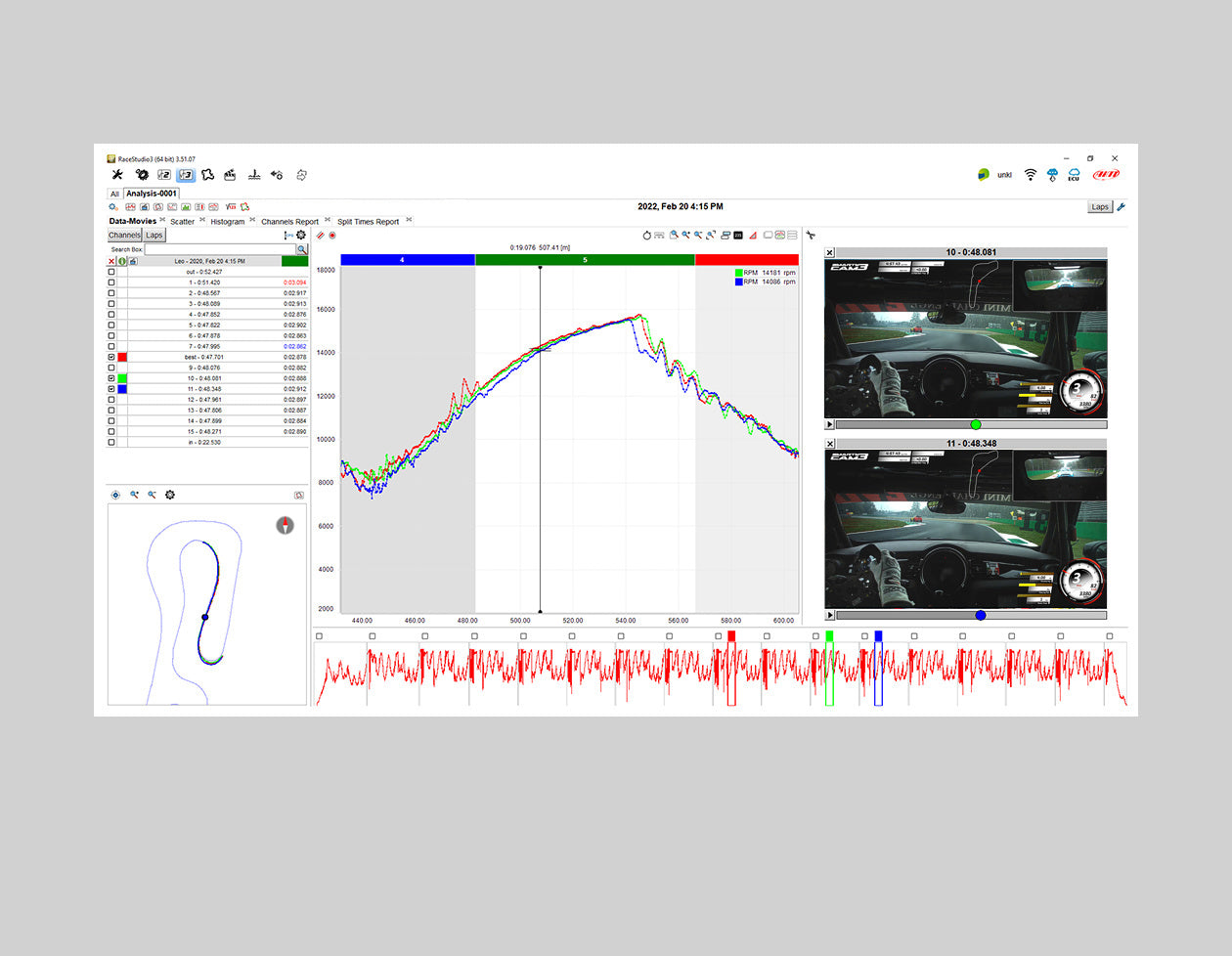
Task: Click the Laps button at top right
Action: click(x=1100, y=207)
